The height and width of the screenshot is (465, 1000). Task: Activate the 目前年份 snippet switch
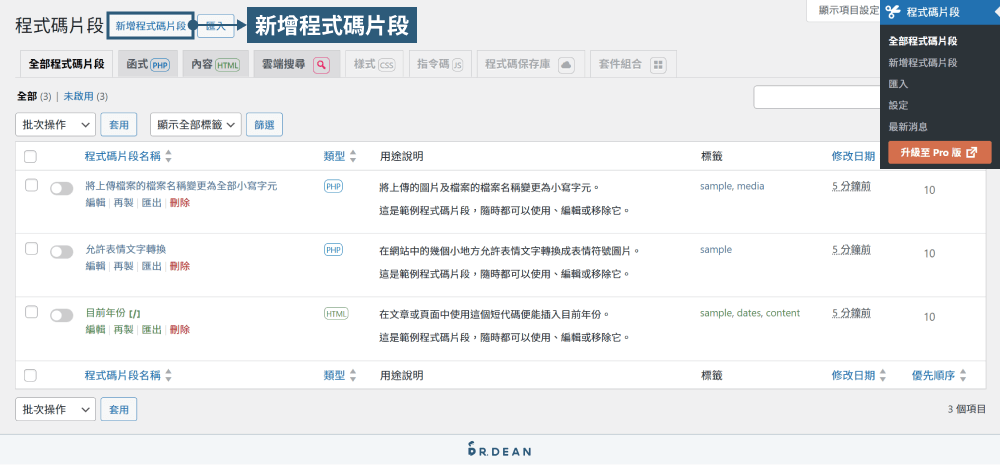tap(62, 316)
